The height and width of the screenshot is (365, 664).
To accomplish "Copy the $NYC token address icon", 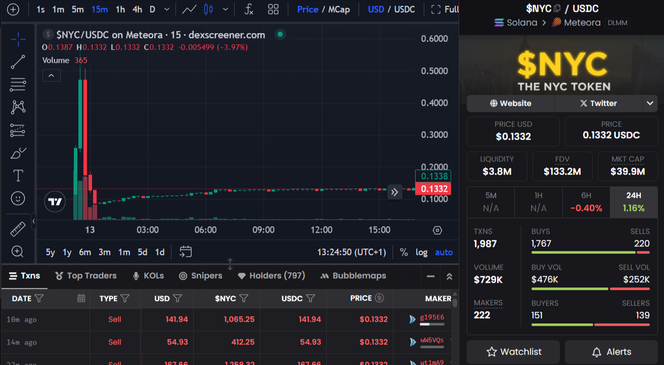I will pos(557,8).
